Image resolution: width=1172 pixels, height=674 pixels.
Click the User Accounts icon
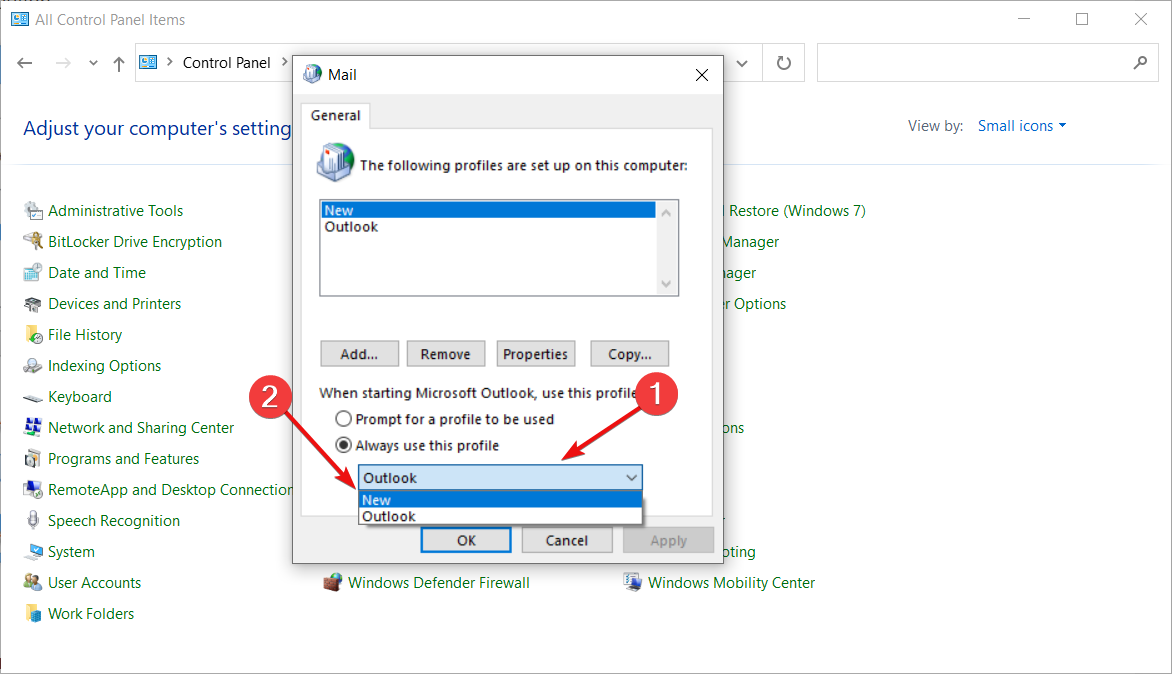(x=33, y=583)
